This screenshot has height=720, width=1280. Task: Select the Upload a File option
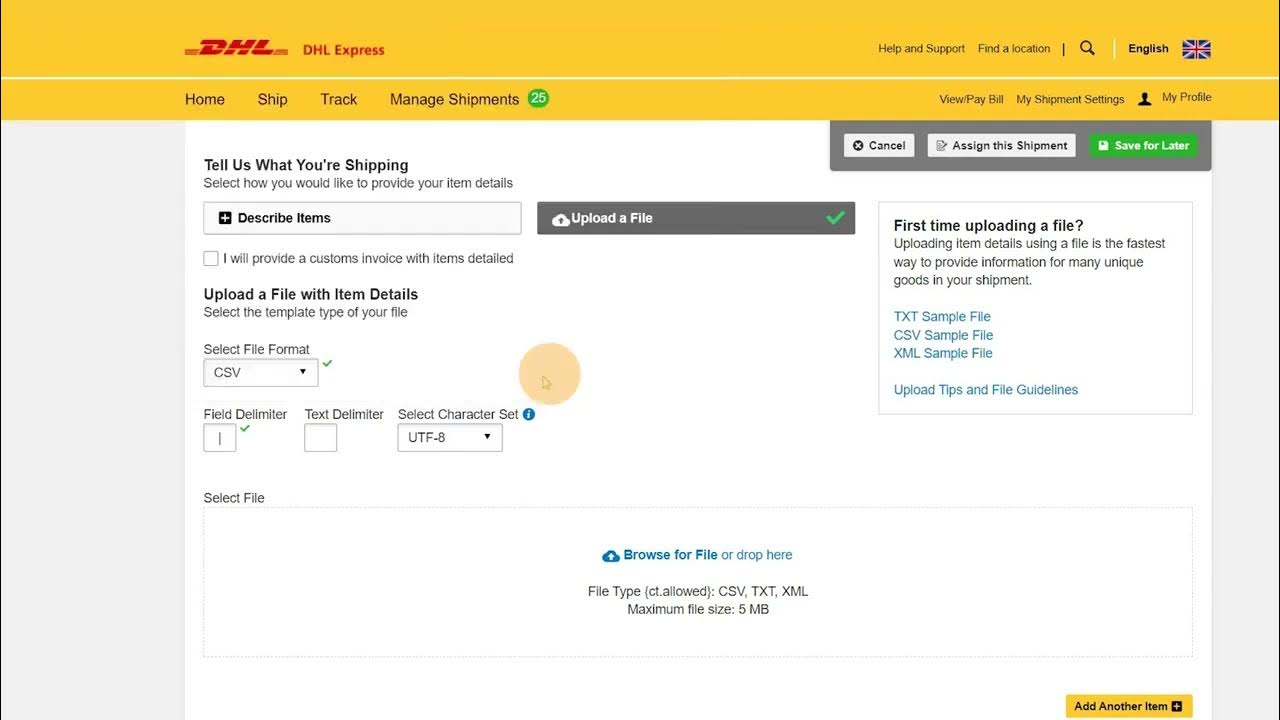(x=695, y=218)
